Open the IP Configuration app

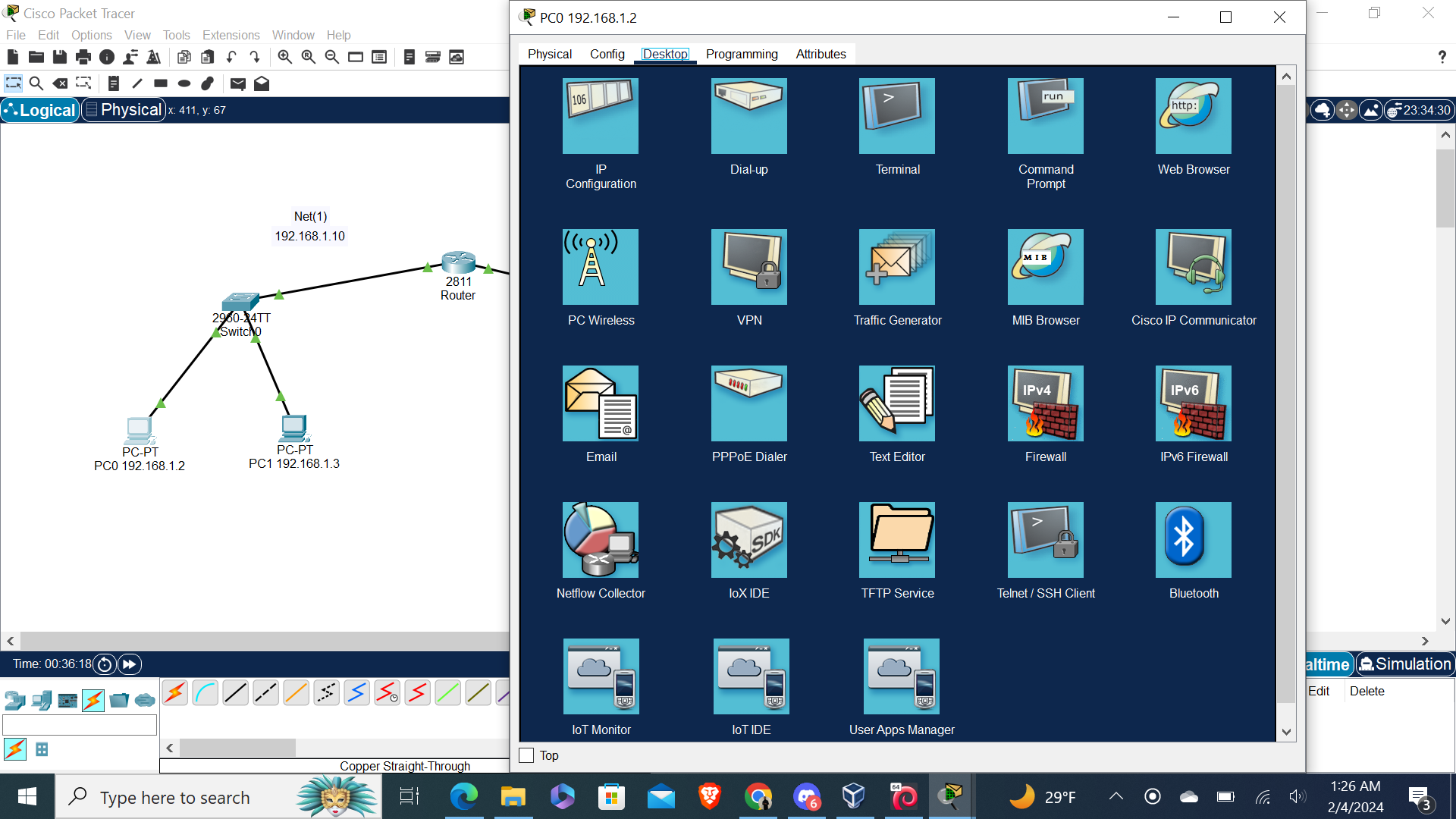click(600, 117)
